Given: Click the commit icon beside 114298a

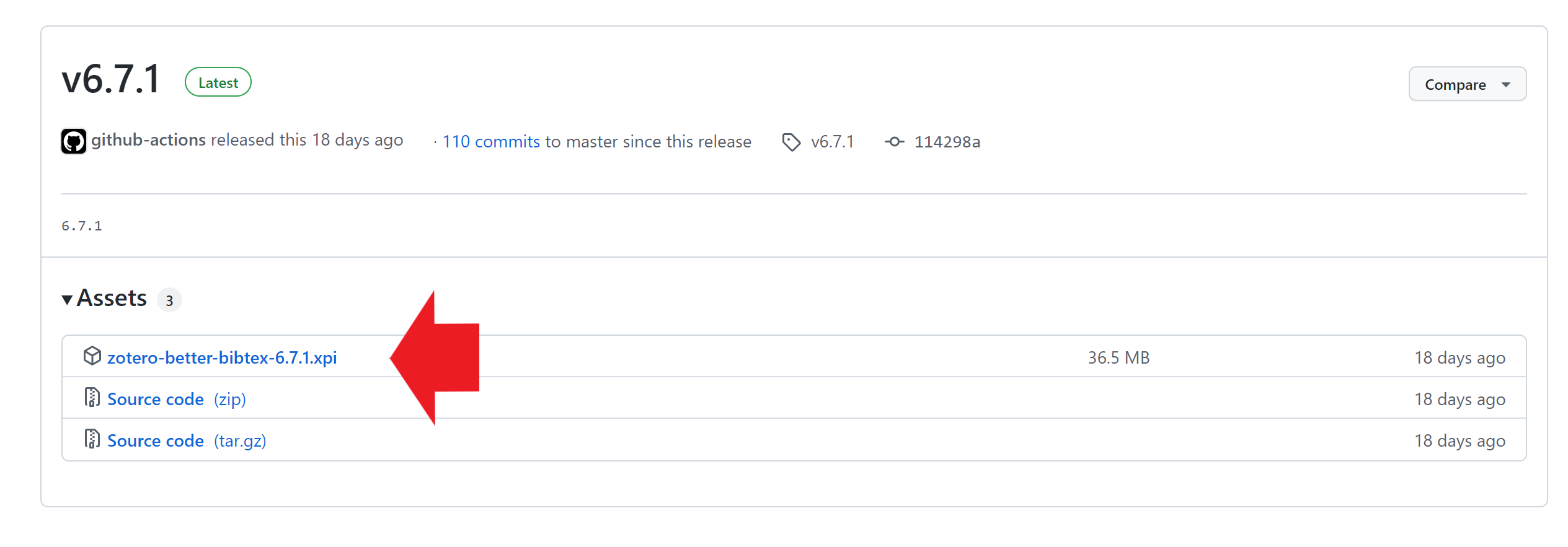Looking at the screenshot, I should (x=894, y=142).
